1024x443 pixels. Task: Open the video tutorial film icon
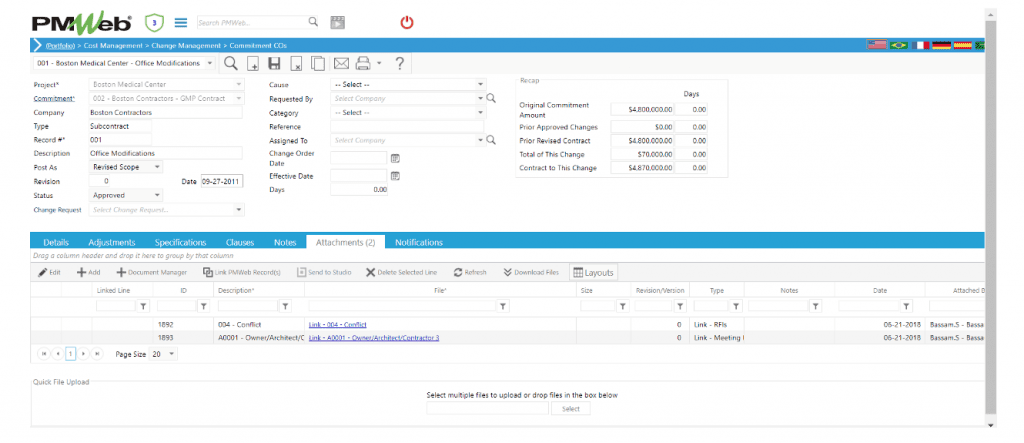point(337,23)
